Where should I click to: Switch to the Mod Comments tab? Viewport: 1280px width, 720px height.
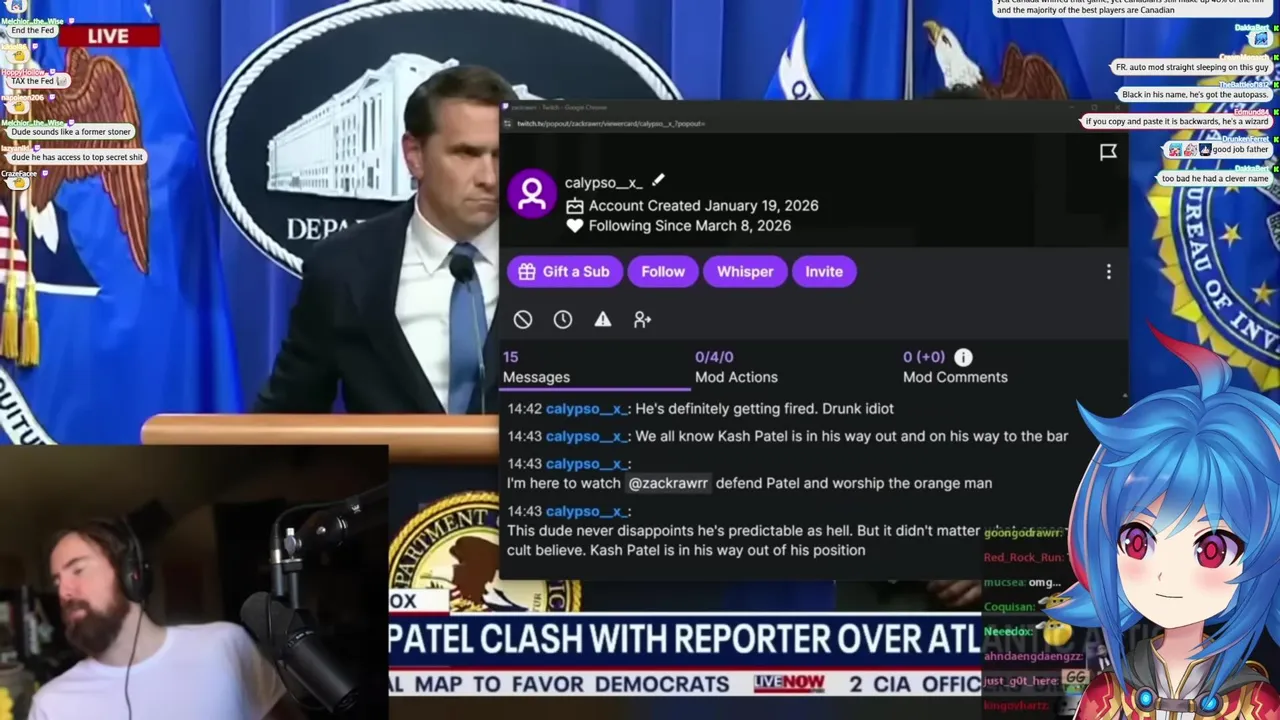pos(955,367)
